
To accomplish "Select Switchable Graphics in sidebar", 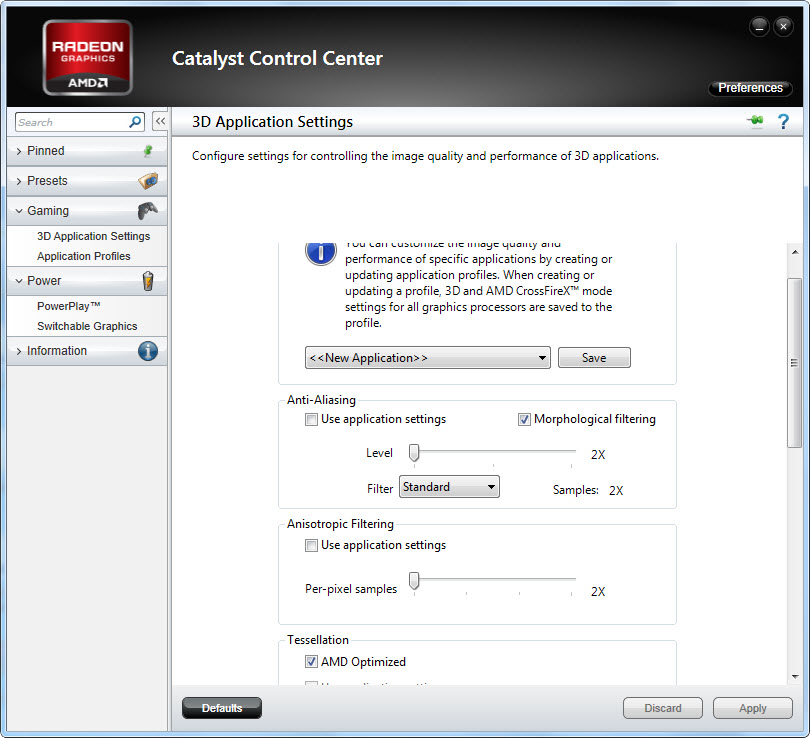I will [87, 326].
